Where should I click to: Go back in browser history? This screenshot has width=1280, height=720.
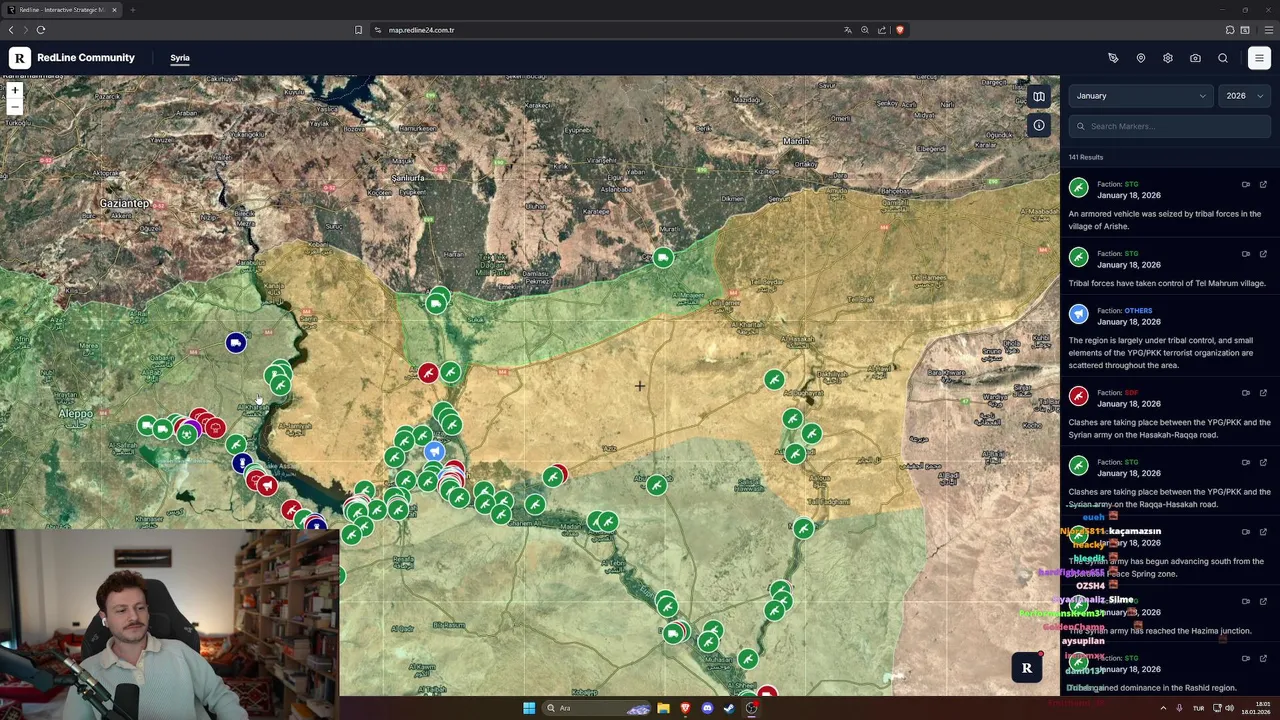11,30
